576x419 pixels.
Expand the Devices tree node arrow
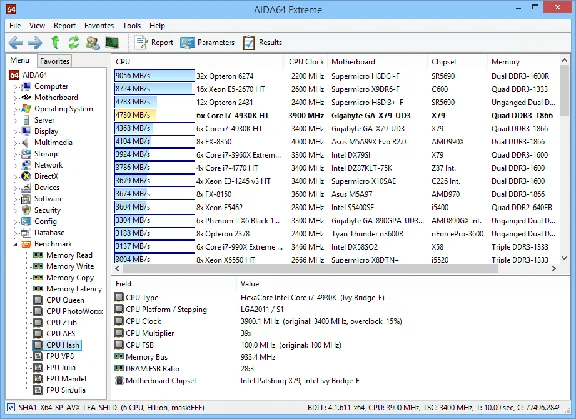click(15, 188)
